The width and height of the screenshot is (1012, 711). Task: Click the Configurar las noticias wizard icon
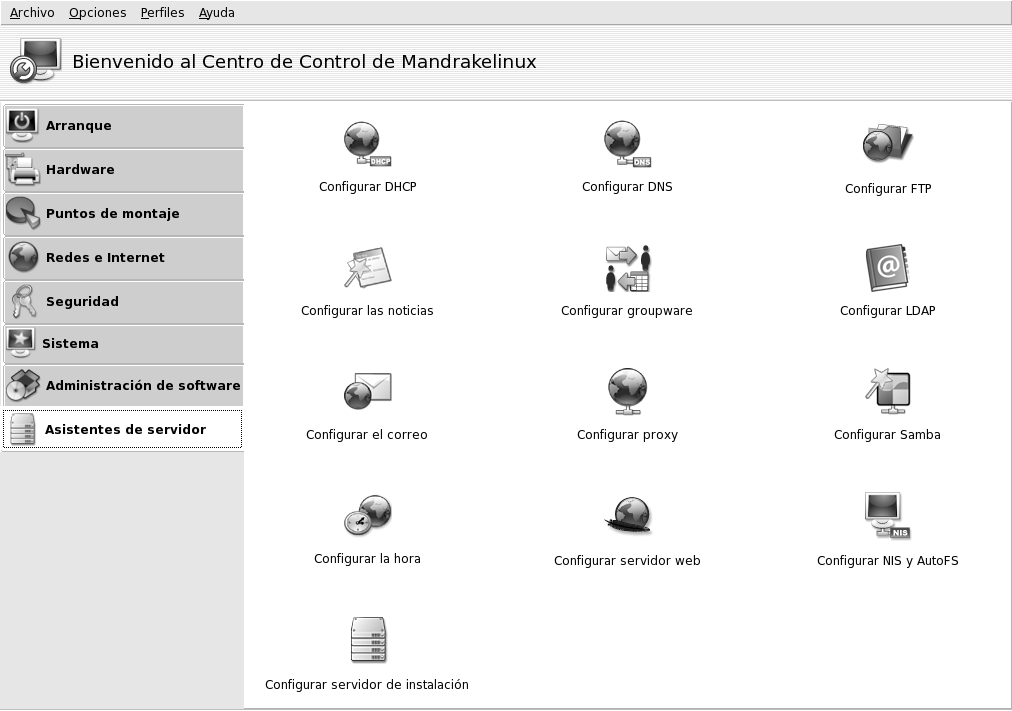click(x=367, y=267)
